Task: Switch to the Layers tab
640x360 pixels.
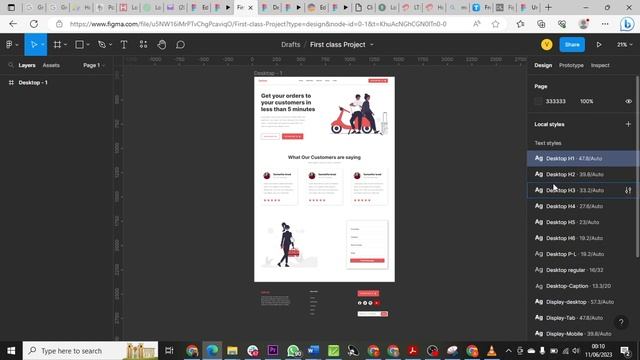Action: 27,65
